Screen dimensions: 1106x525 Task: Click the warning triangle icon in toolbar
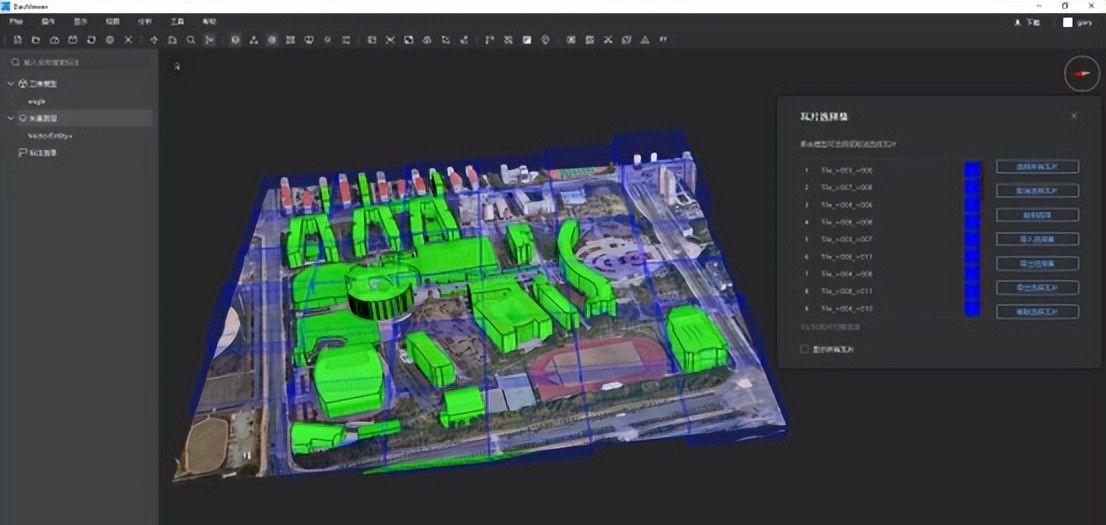(644, 40)
